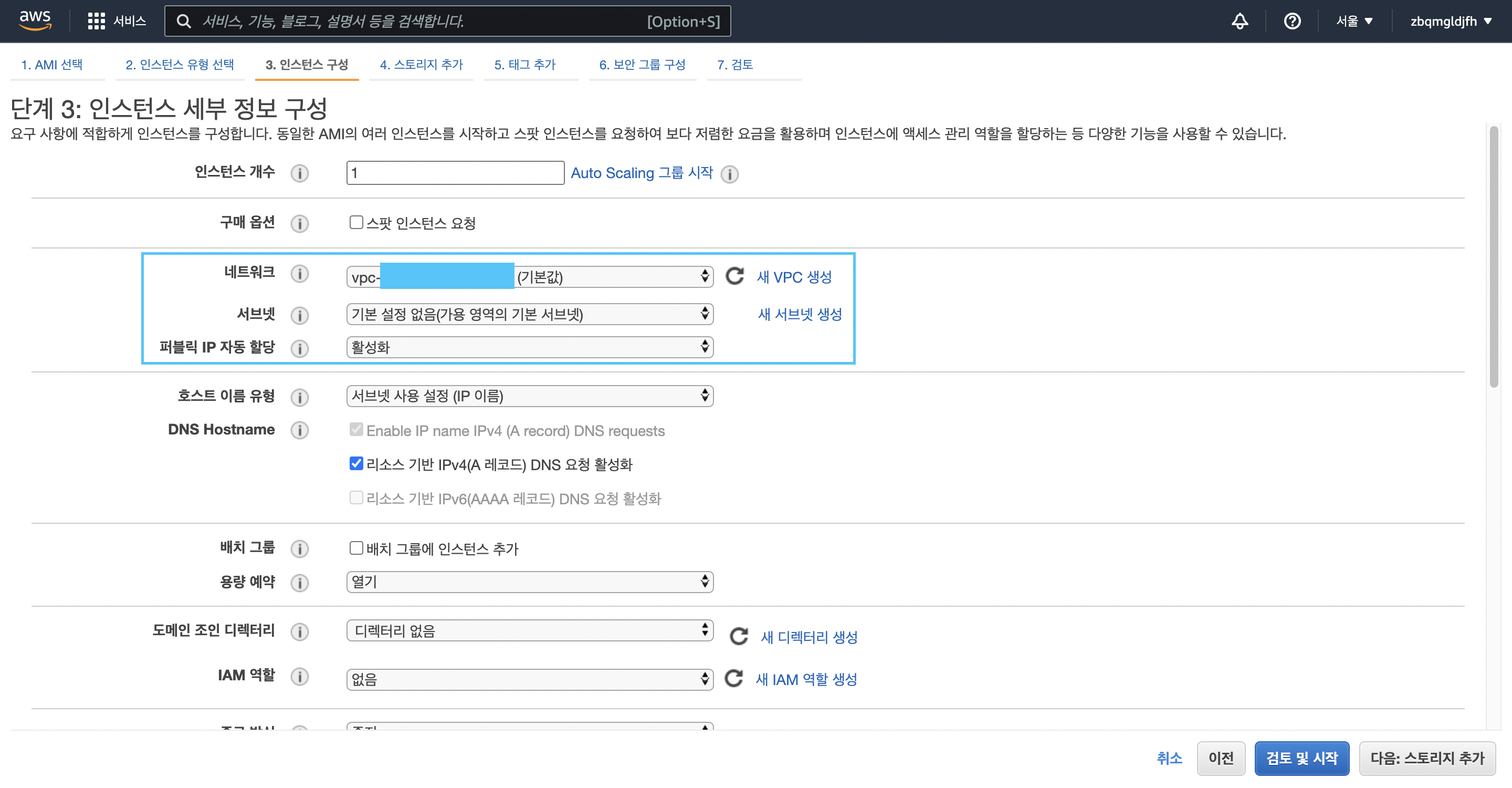The width and height of the screenshot is (1512, 788).
Task: Enable the 스팟 인스턴스 요청 checkbox
Action: point(356,222)
